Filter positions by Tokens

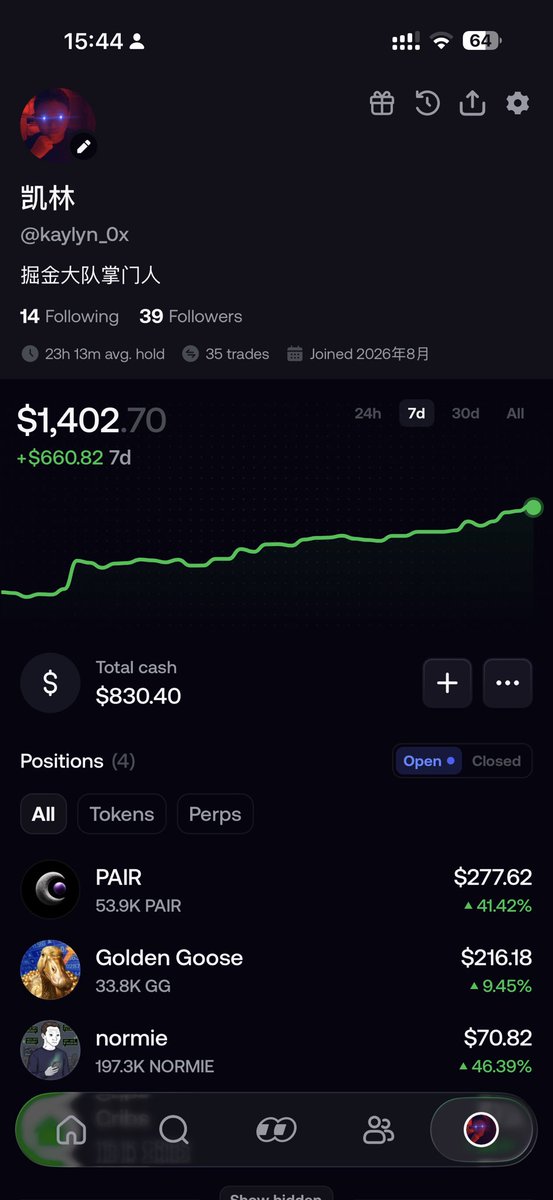click(122, 814)
